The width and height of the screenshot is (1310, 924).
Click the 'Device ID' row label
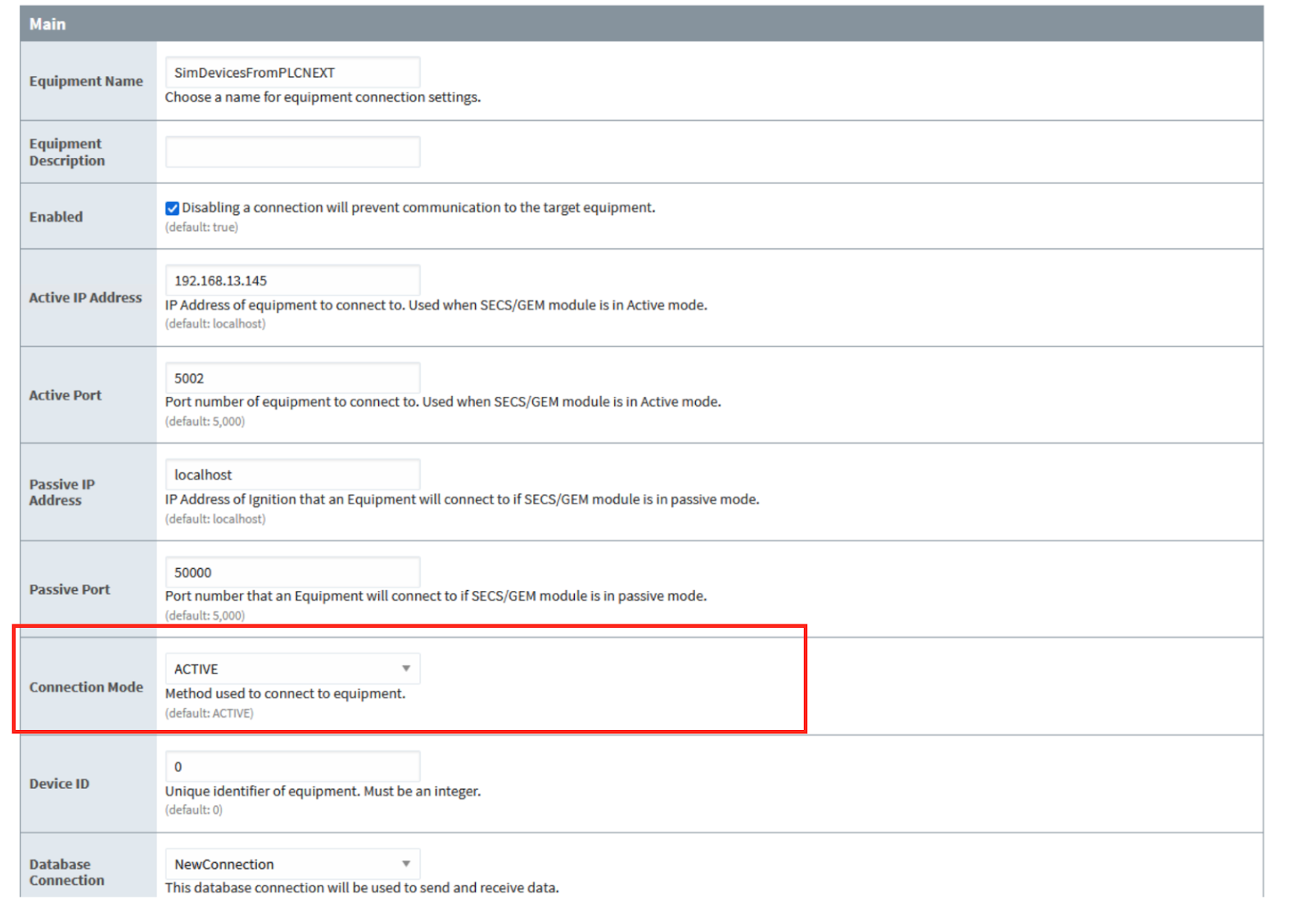tap(59, 783)
